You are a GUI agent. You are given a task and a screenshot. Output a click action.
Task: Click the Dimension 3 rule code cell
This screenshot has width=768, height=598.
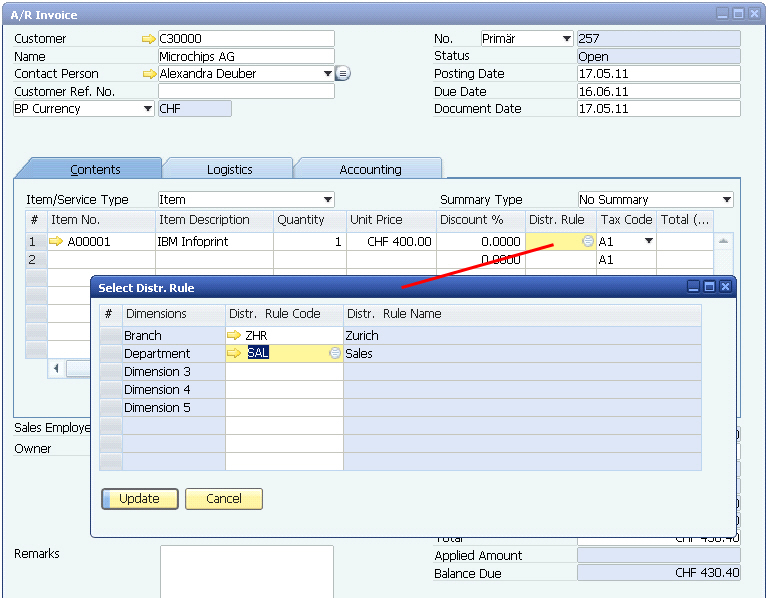coord(284,371)
